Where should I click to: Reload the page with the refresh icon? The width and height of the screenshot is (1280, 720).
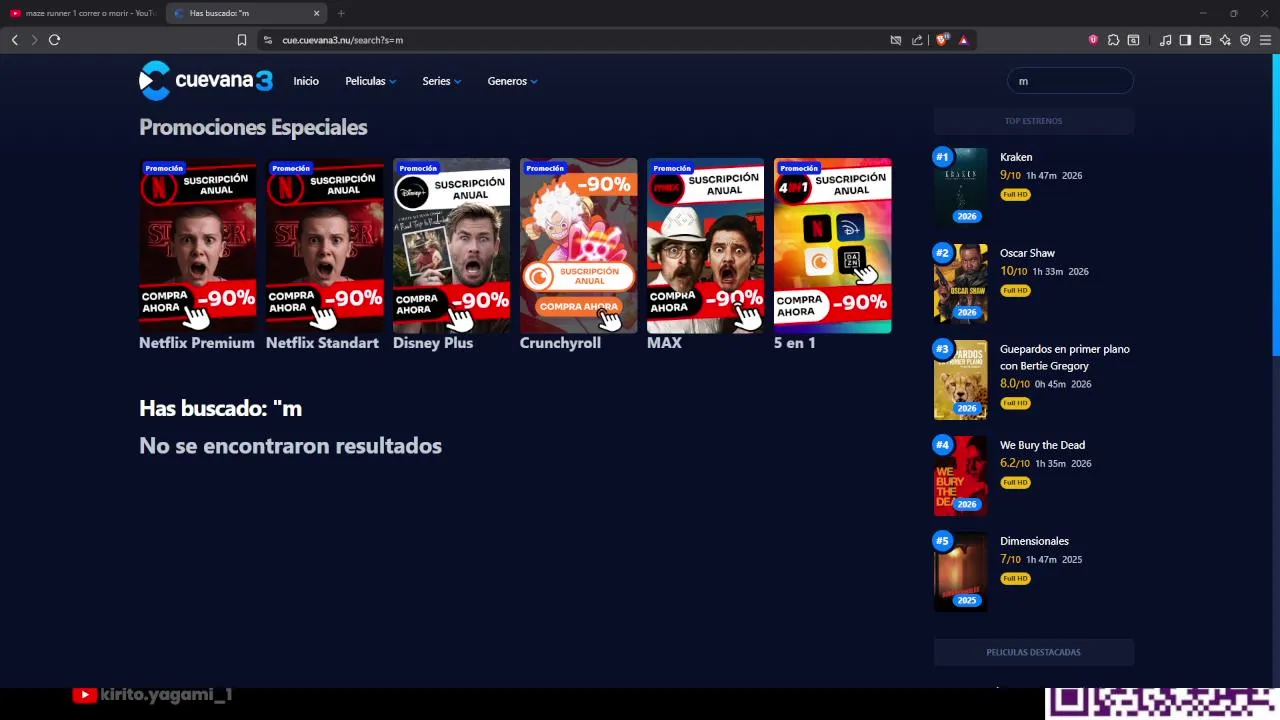pyautogui.click(x=54, y=40)
